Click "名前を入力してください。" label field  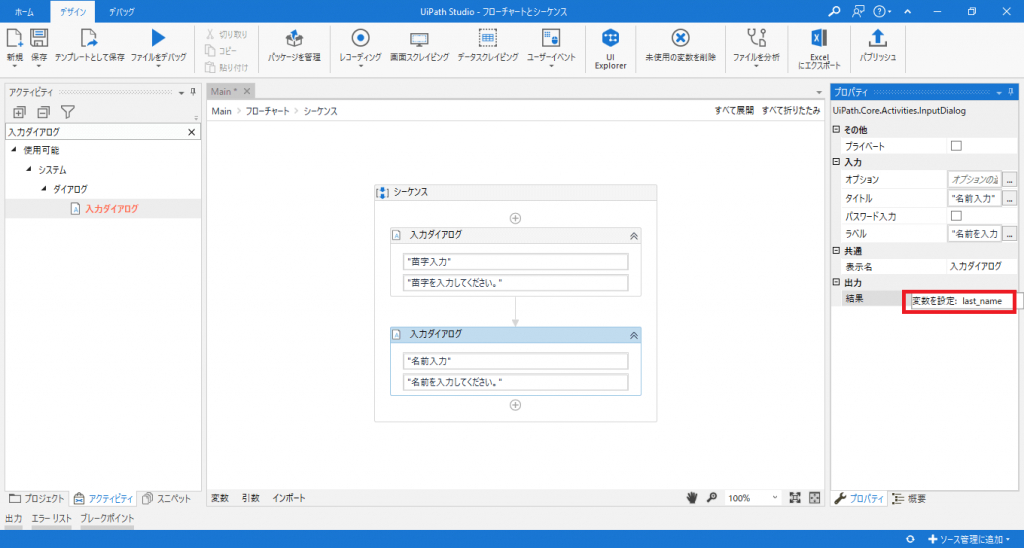pos(516,382)
